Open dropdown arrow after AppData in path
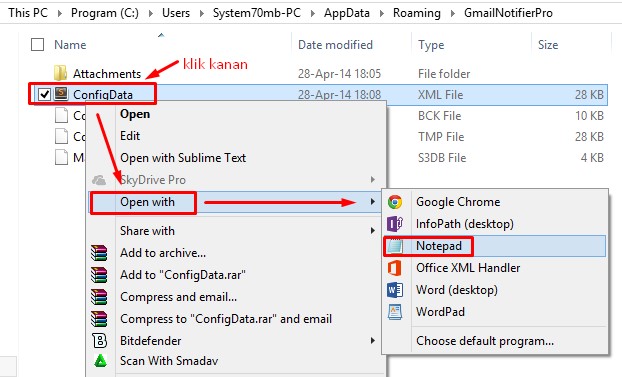This screenshot has height=377, width=622. tap(382, 13)
